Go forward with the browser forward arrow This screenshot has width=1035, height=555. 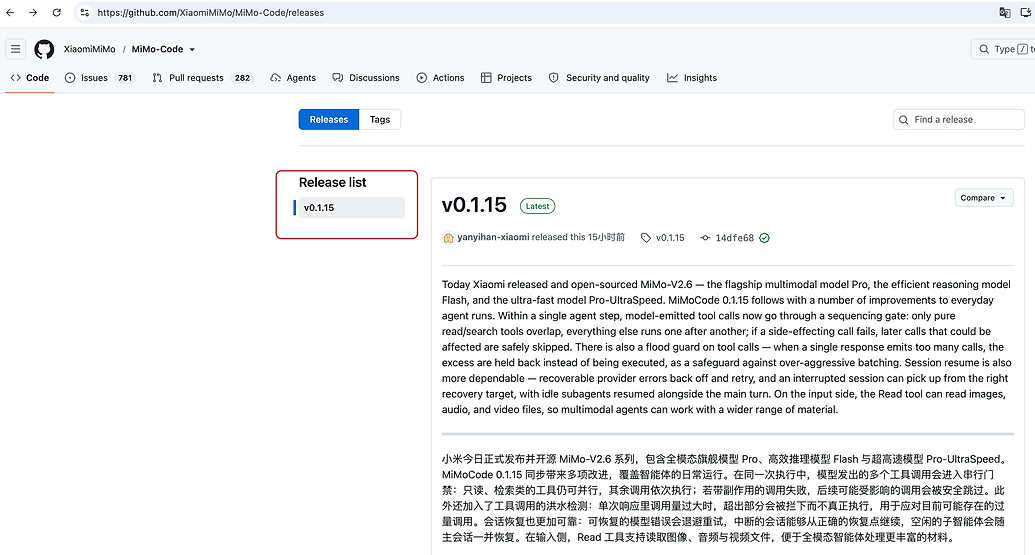[33, 13]
